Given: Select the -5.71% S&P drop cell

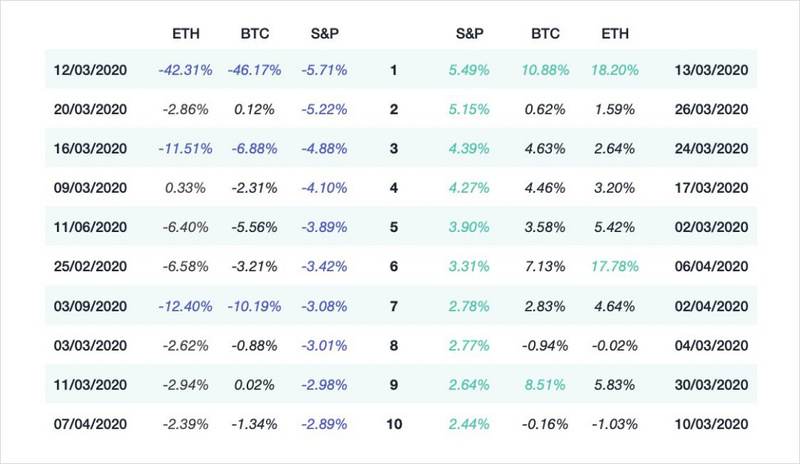Looking at the screenshot, I should coord(323,71).
